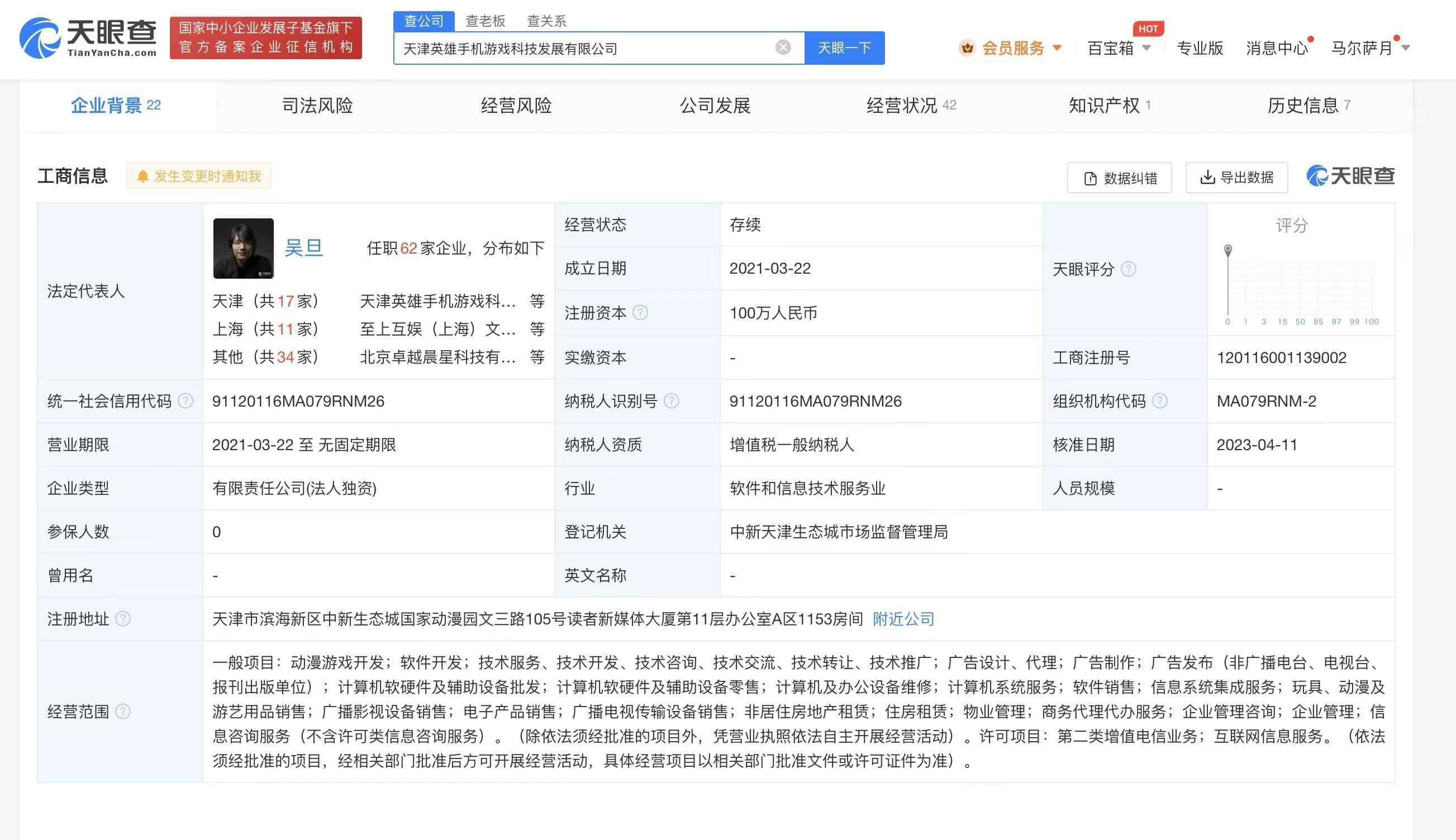The image size is (1456, 840).
Task: Open the 司法风险 tab
Action: [317, 105]
